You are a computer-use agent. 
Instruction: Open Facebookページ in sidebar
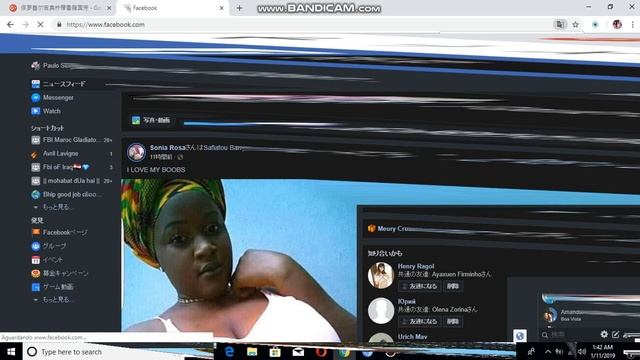point(64,232)
